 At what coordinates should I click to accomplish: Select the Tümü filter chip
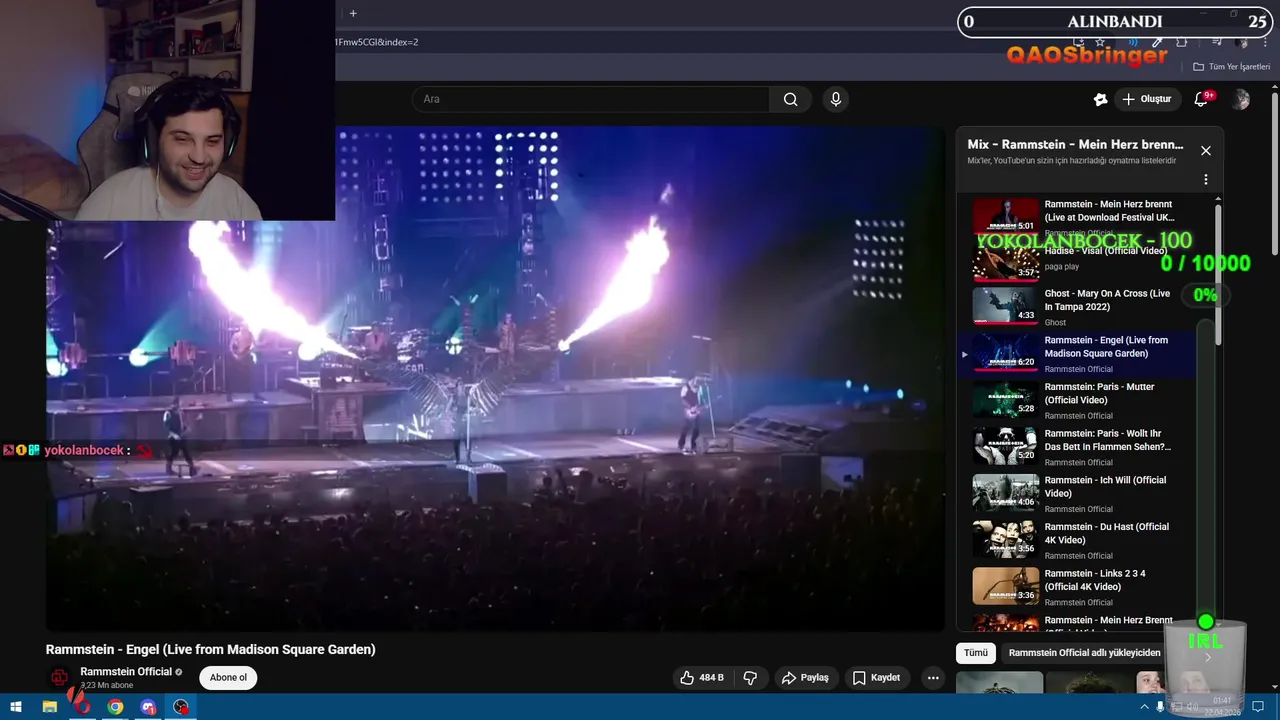click(x=976, y=653)
